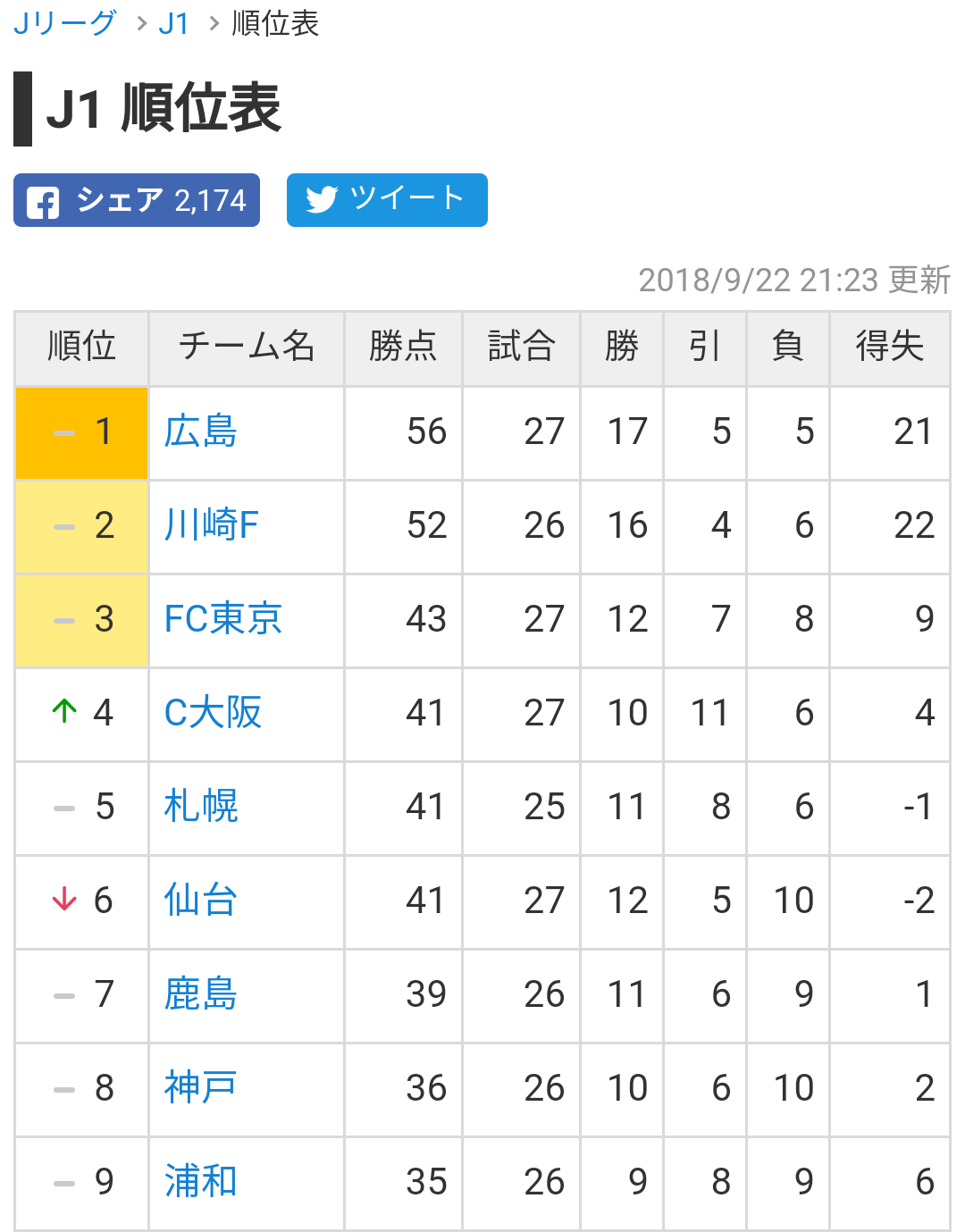Open the FC東京 team link
This screenshot has height=1232, width=965.
[223, 620]
